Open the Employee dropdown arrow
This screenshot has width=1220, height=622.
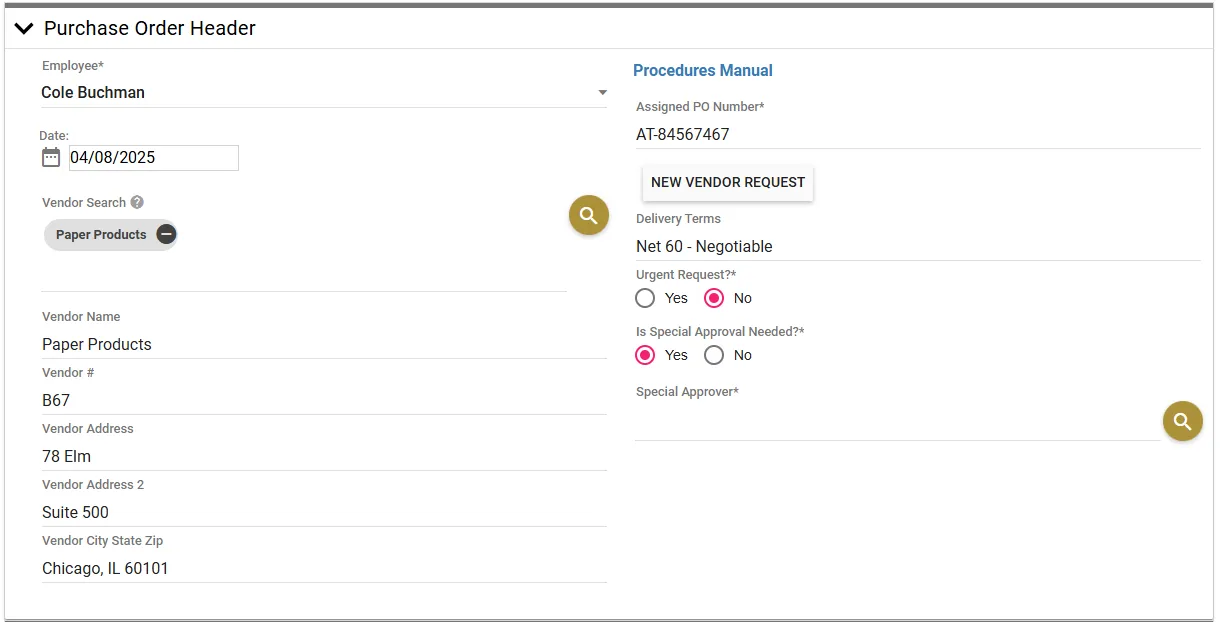[602, 93]
